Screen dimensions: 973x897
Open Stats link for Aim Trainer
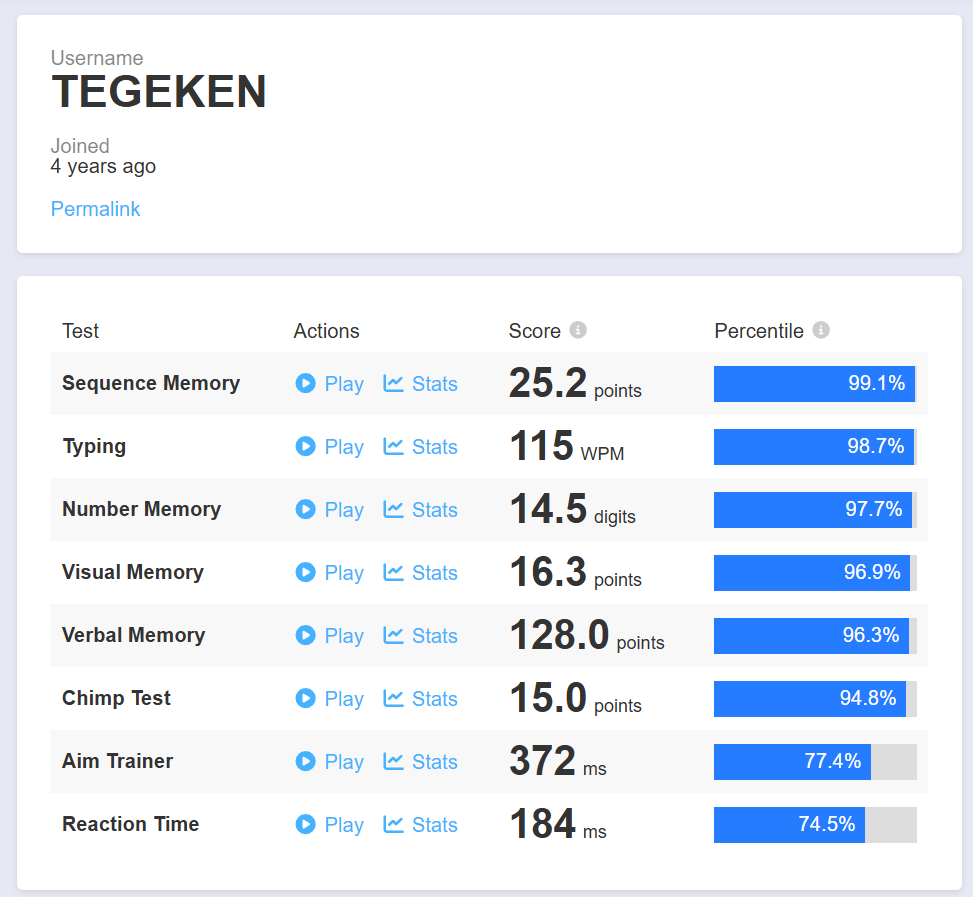pyautogui.click(x=434, y=762)
